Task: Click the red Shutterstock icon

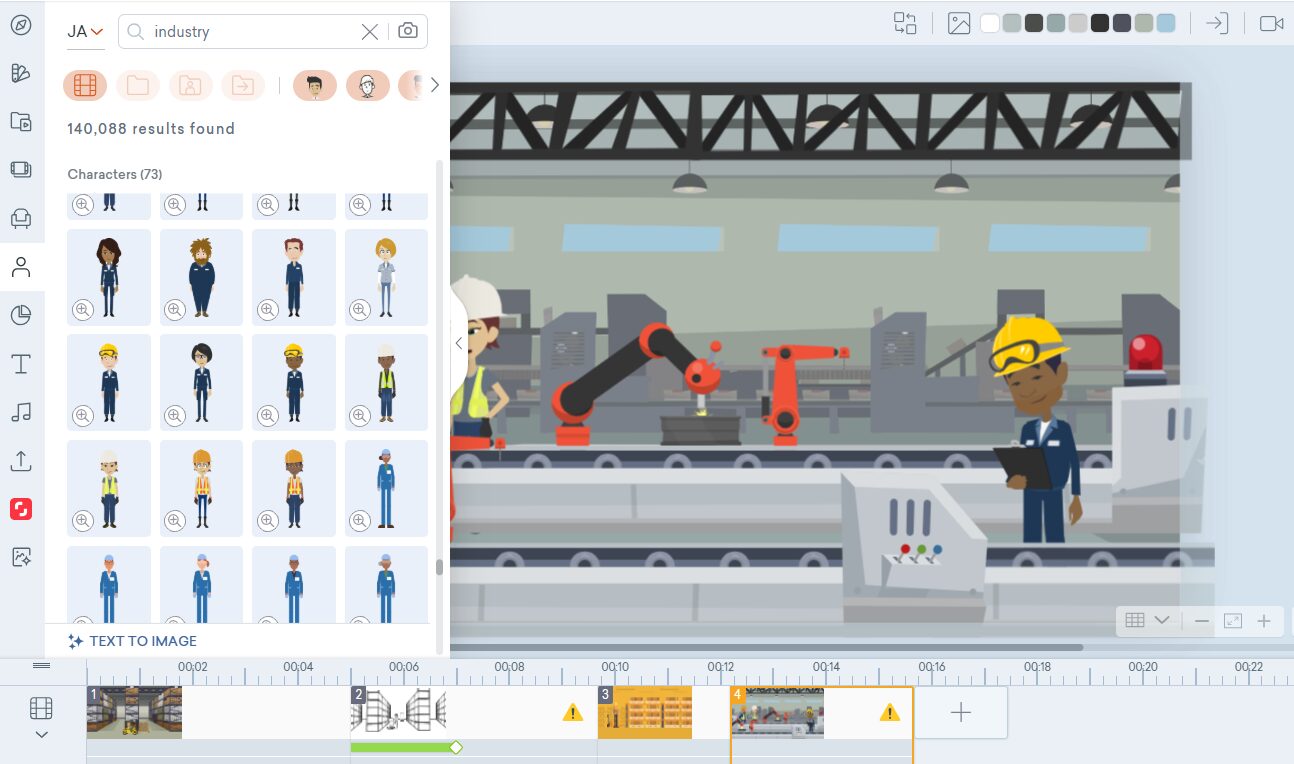Action: 21,509
